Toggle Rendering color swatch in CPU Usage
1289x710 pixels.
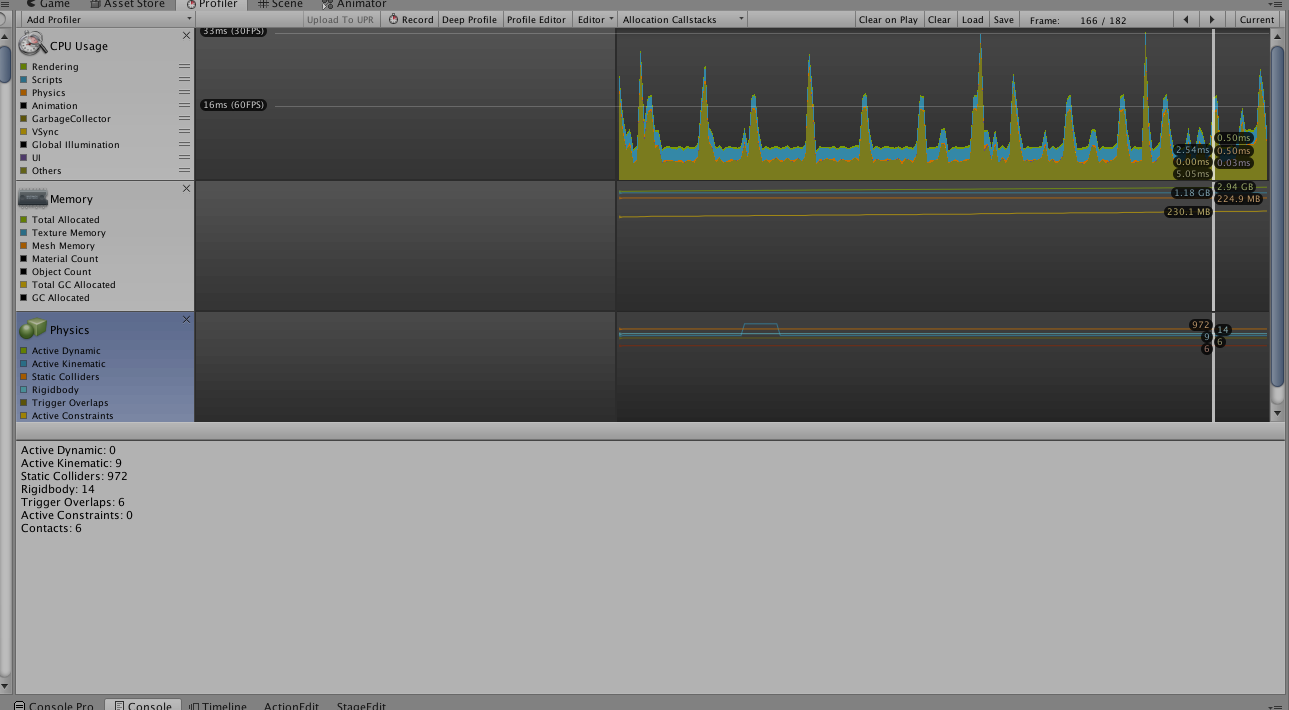(x=23, y=67)
